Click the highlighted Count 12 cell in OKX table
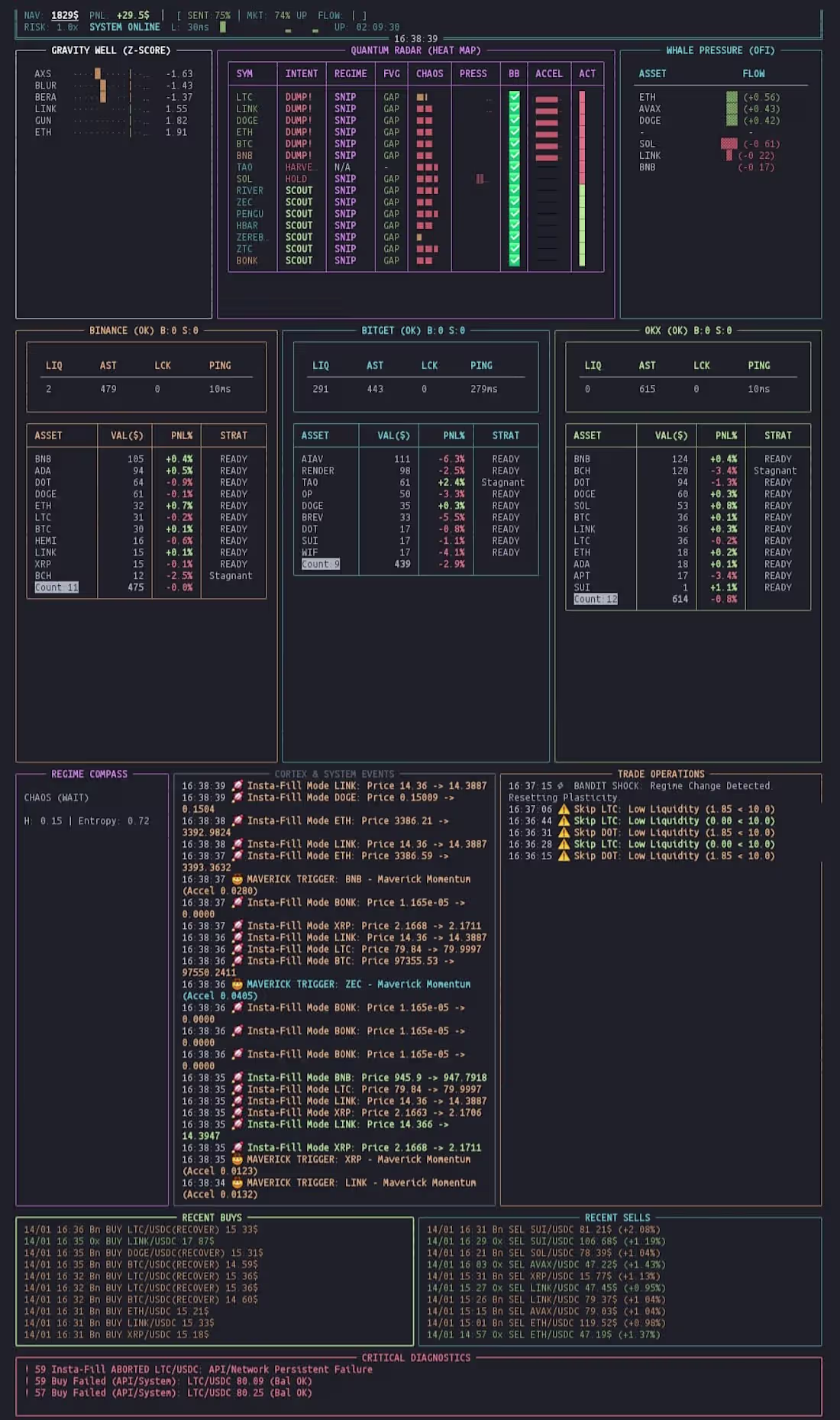Screen dimensions: 840x1420 [596, 599]
